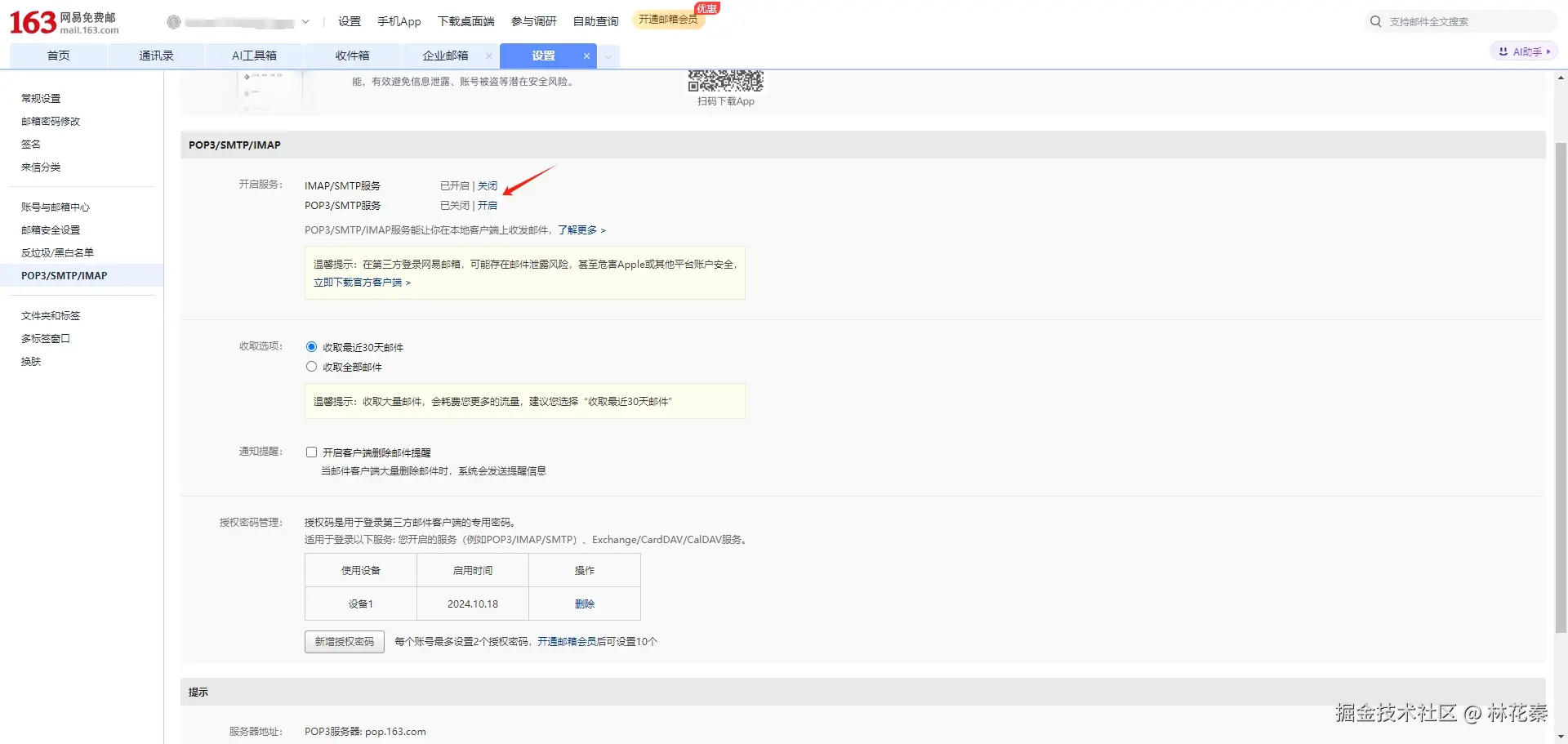Image resolution: width=1568 pixels, height=744 pixels.
Task: Click the search magnifier icon
Action: 1376,21
